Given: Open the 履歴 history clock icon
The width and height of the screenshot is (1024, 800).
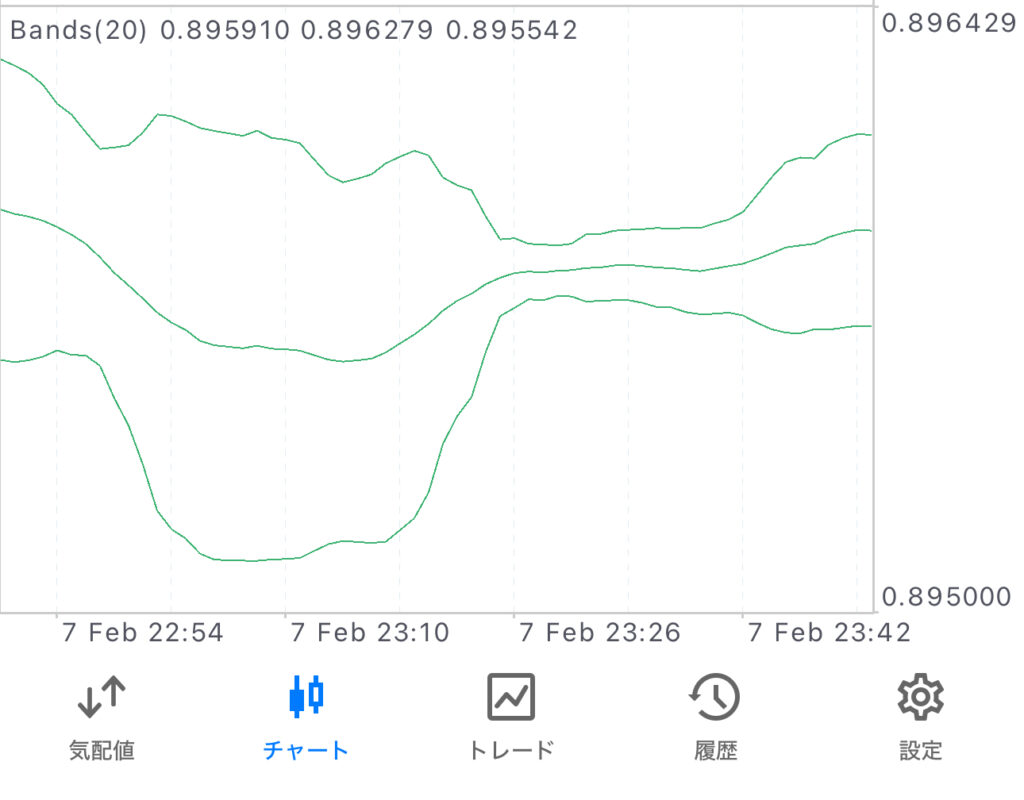Looking at the screenshot, I should point(715,697).
